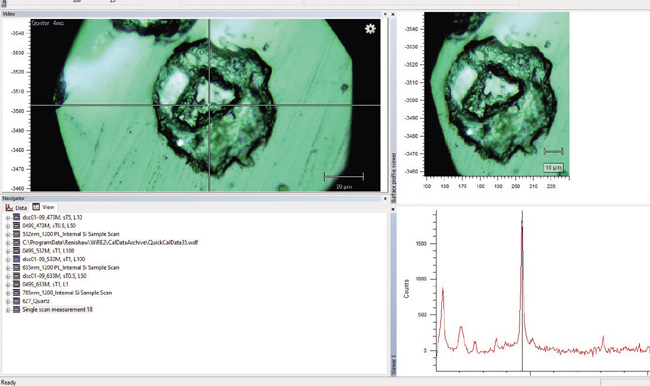Select the QuickCalData35.wdf file path entry

(110, 242)
